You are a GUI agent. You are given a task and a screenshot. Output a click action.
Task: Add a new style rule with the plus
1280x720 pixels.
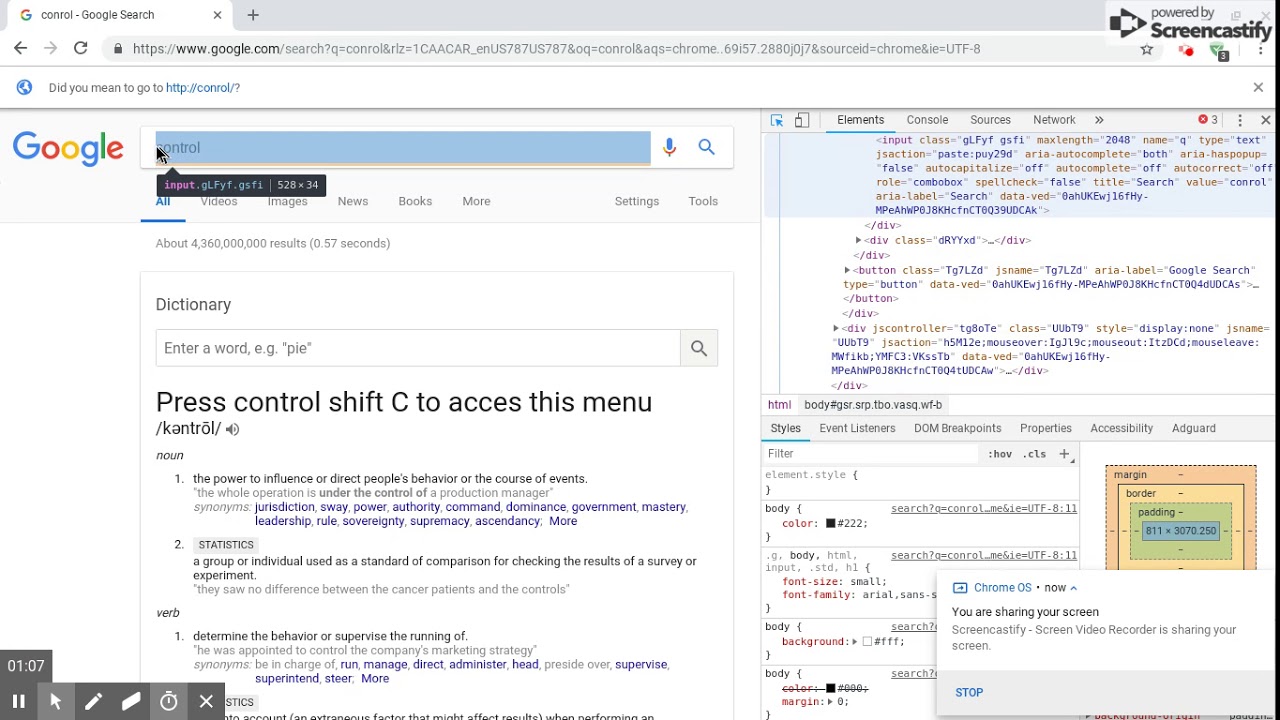(1064, 454)
